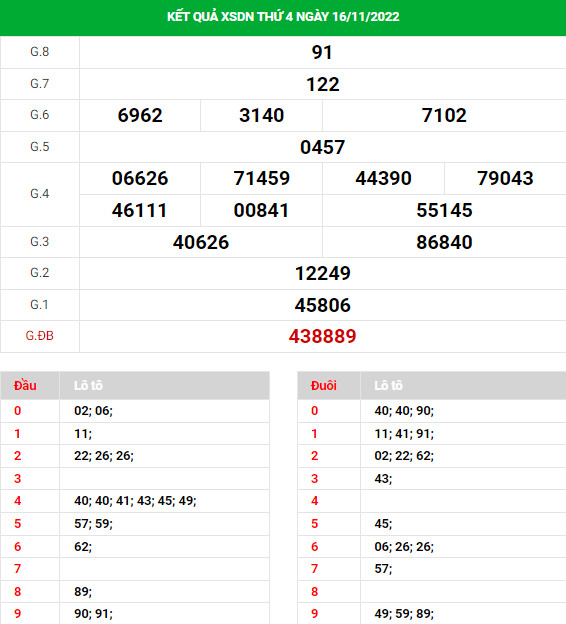Click the Đầu column header
Screen dimensions: 566x624
[25, 385]
